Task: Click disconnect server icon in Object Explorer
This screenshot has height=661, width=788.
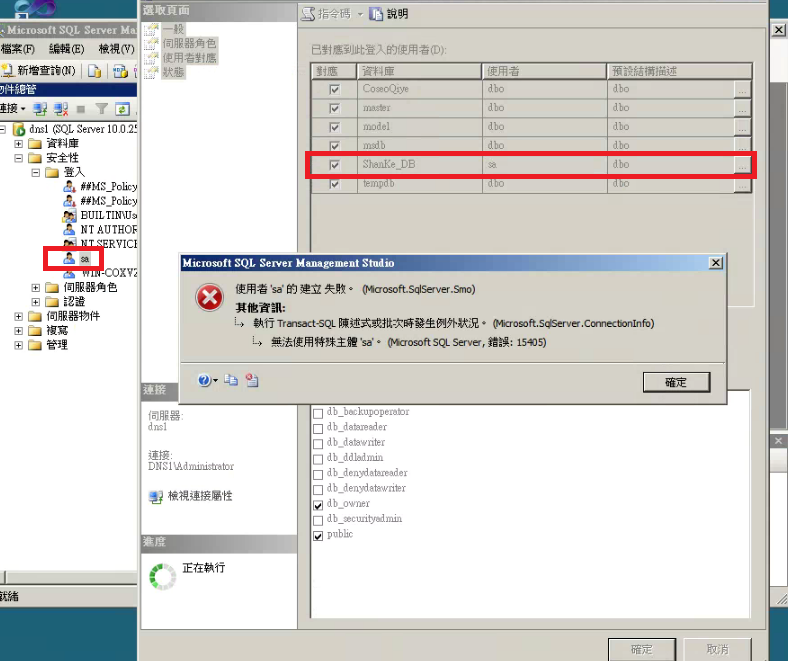Action: [61, 108]
